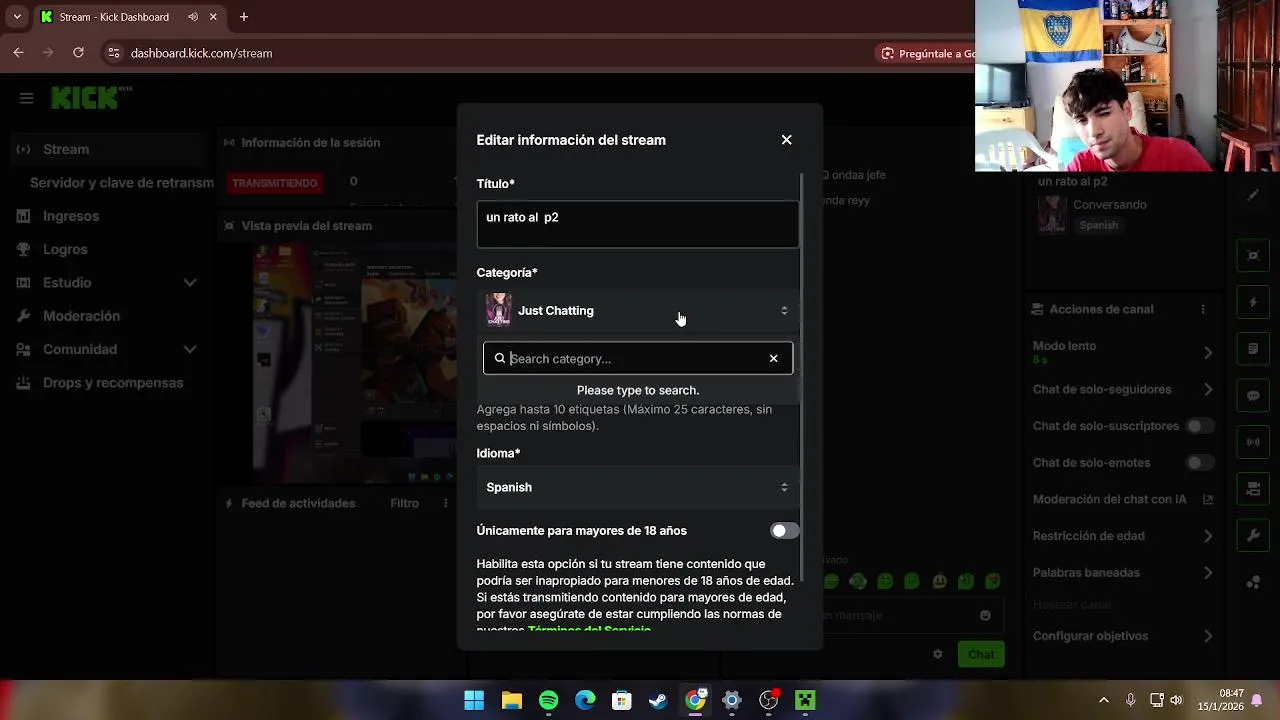Open Microsoft Edge from the taskbar
1280x720 pixels.
[585, 701]
